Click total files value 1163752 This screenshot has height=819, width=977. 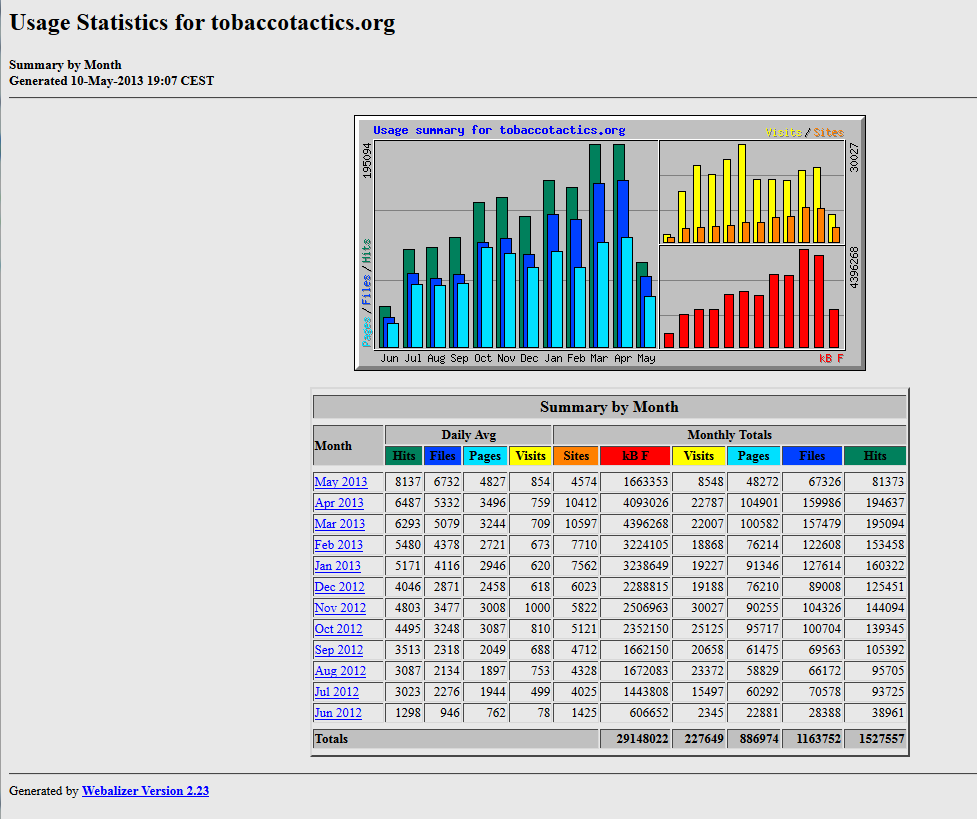[818, 739]
